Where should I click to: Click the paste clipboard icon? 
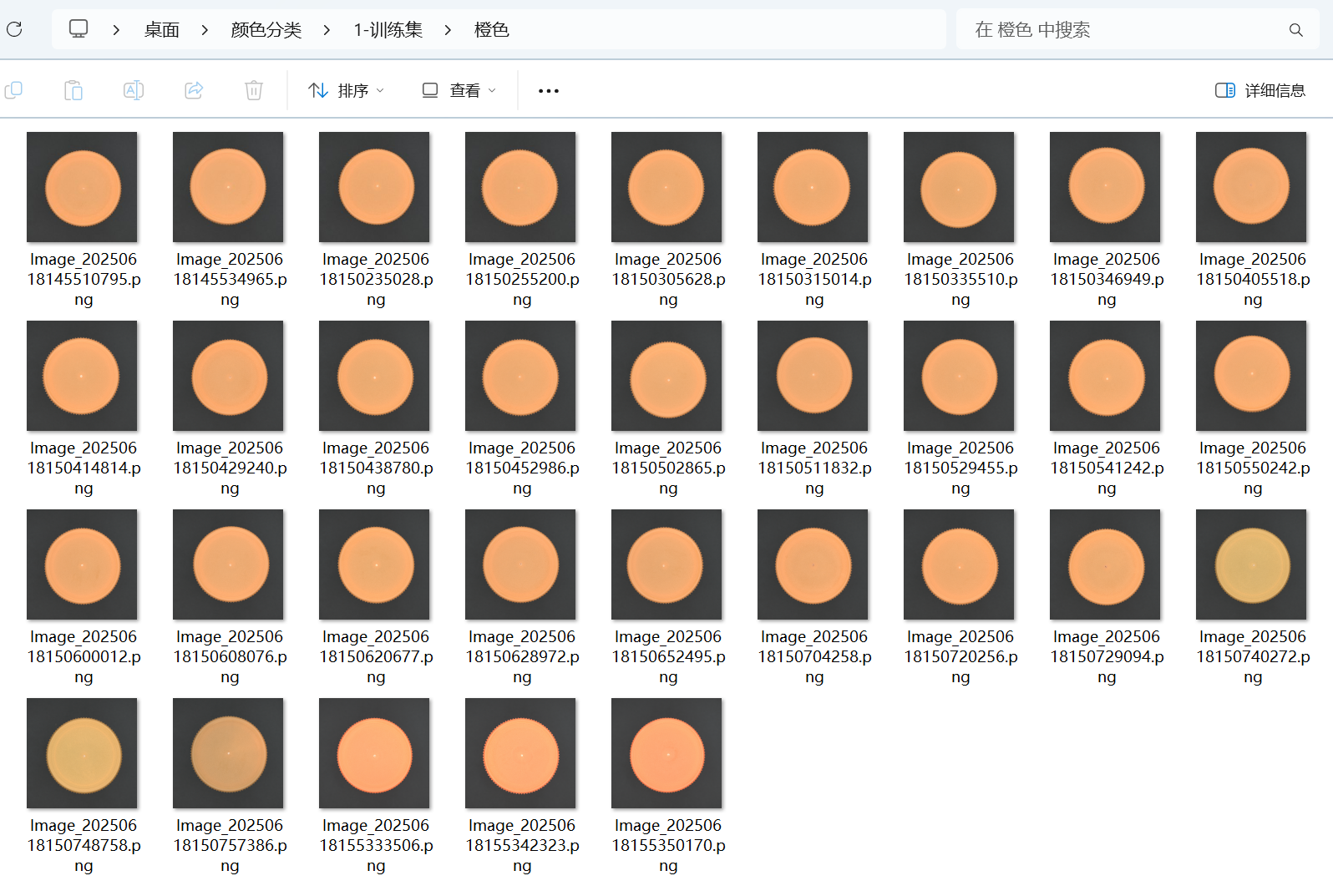73,90
